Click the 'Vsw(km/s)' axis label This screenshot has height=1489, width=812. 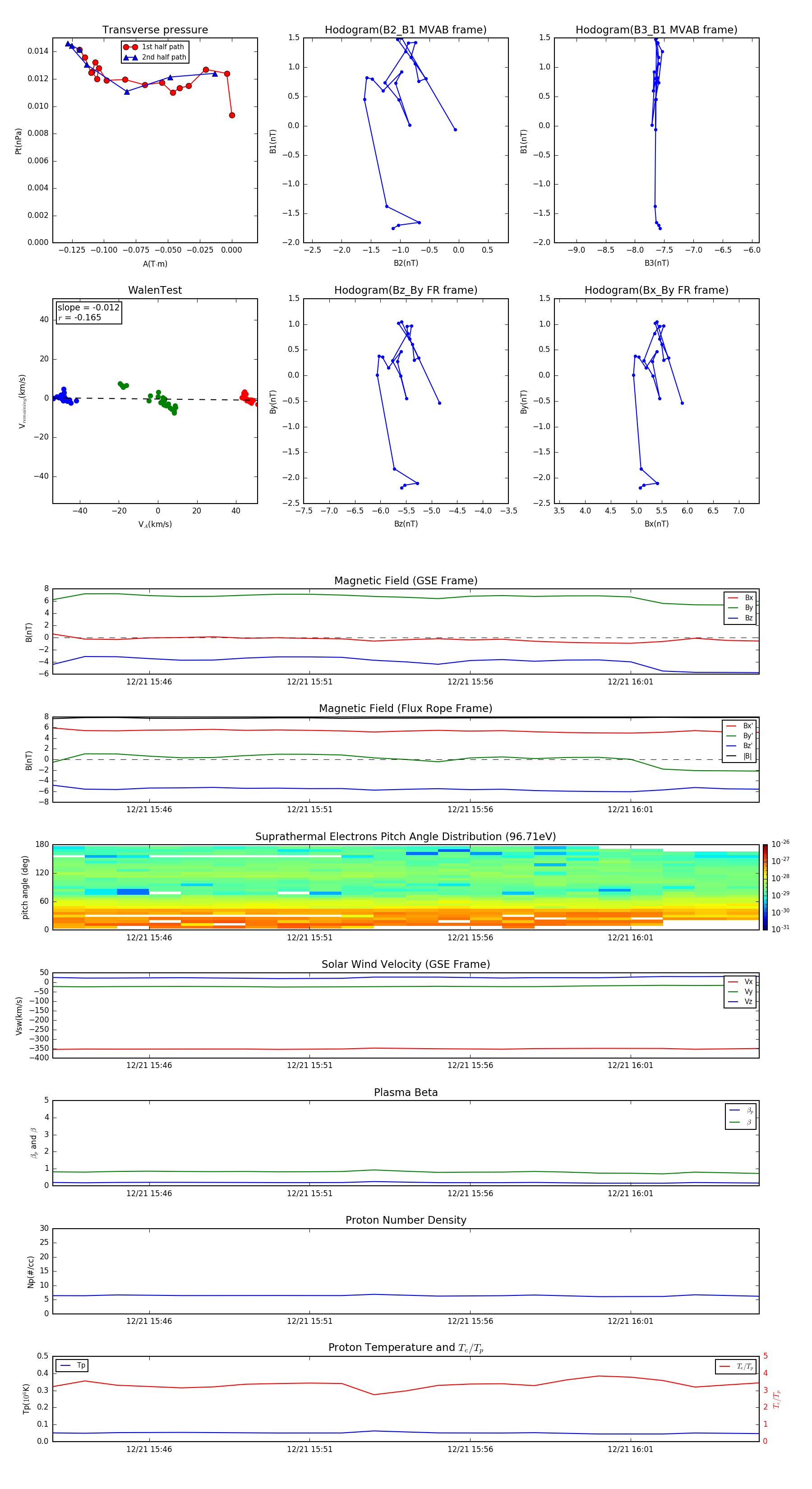point(19,1016)
